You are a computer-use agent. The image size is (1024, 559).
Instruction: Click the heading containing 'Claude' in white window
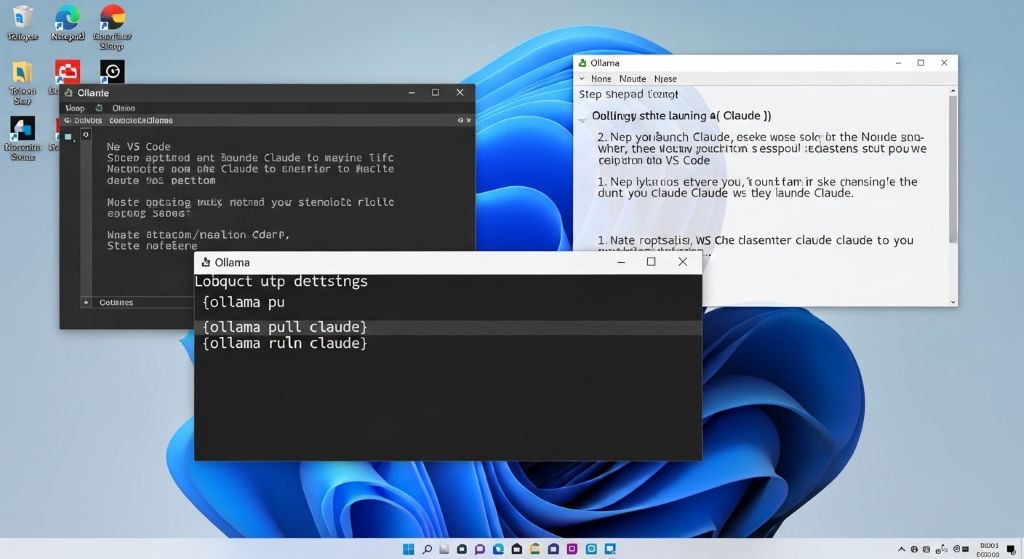(x=681, y=116)
